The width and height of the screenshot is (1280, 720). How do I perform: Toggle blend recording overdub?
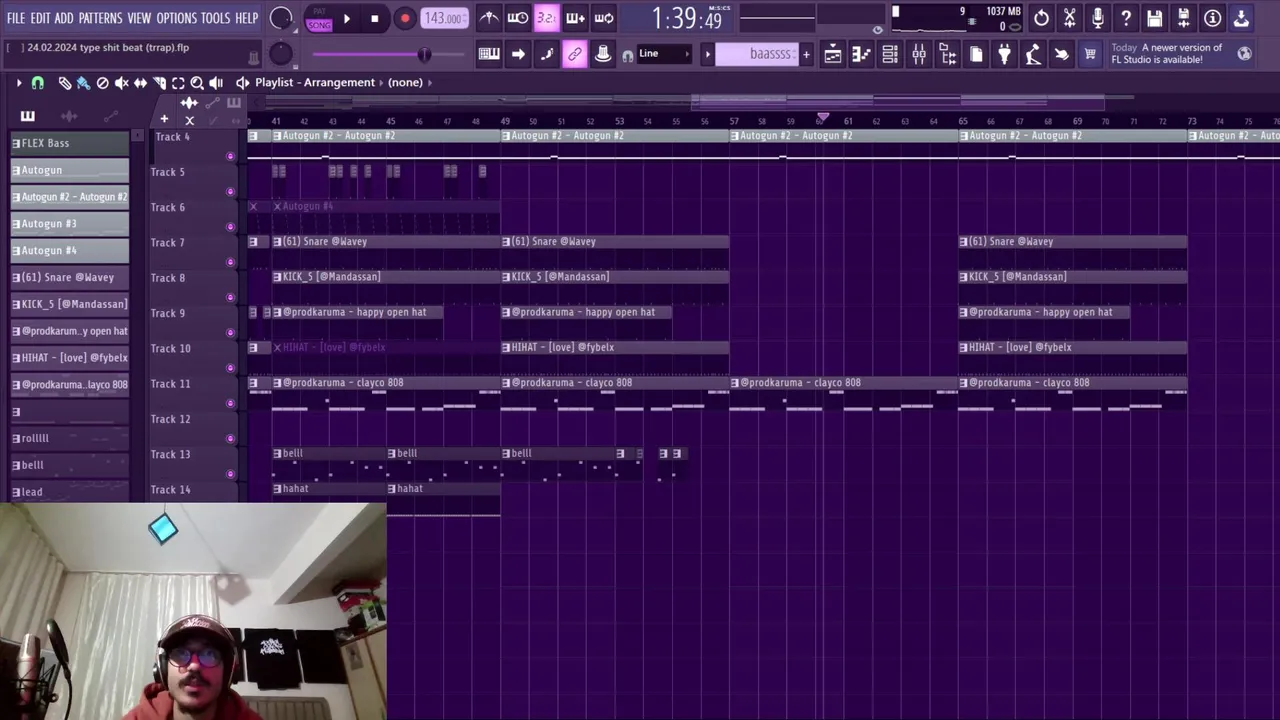[576, 18]
